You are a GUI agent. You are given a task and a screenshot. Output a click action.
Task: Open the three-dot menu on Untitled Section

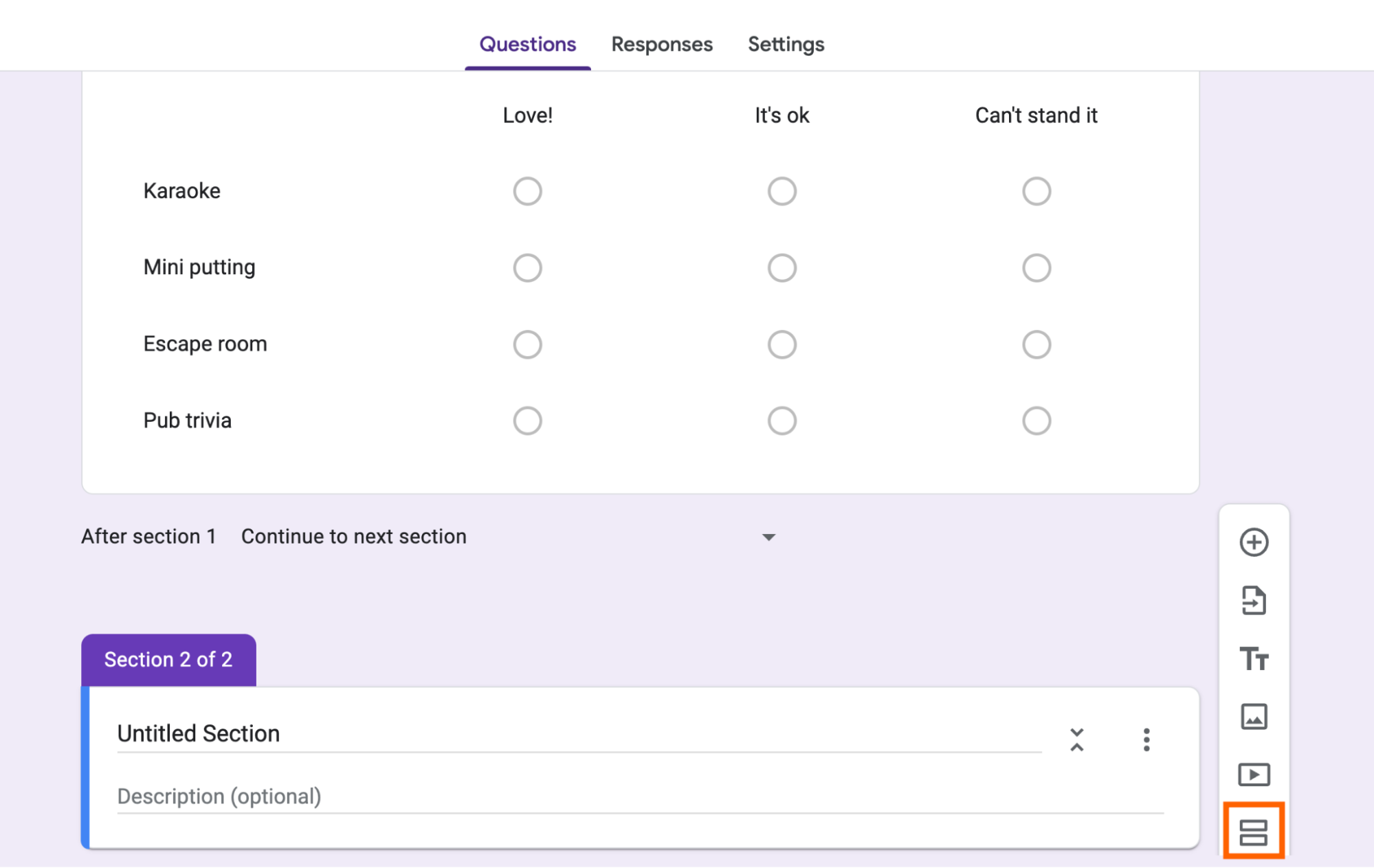(x=1146, y=740)
